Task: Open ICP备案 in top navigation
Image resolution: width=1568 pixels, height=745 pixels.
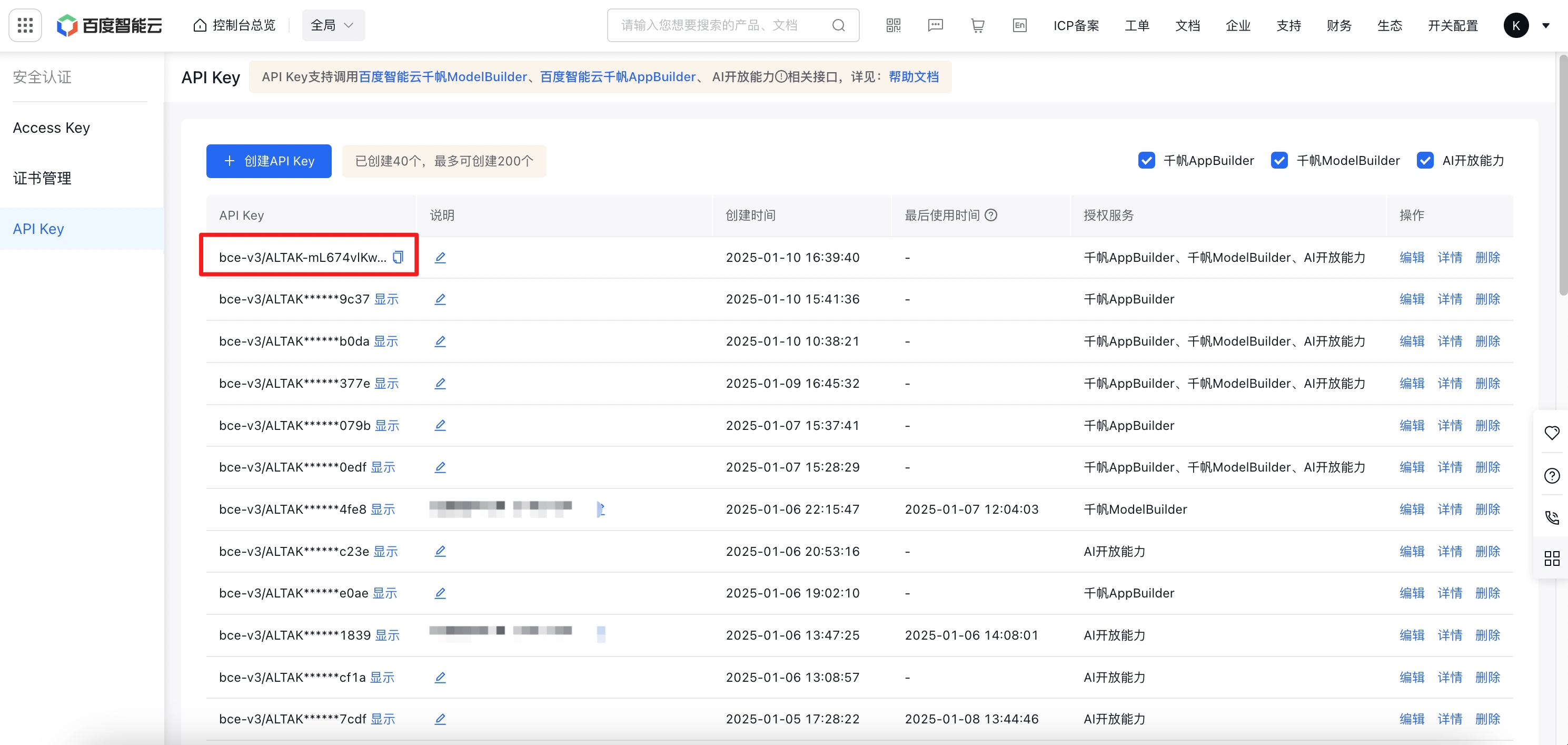Action: point(1076,26)
